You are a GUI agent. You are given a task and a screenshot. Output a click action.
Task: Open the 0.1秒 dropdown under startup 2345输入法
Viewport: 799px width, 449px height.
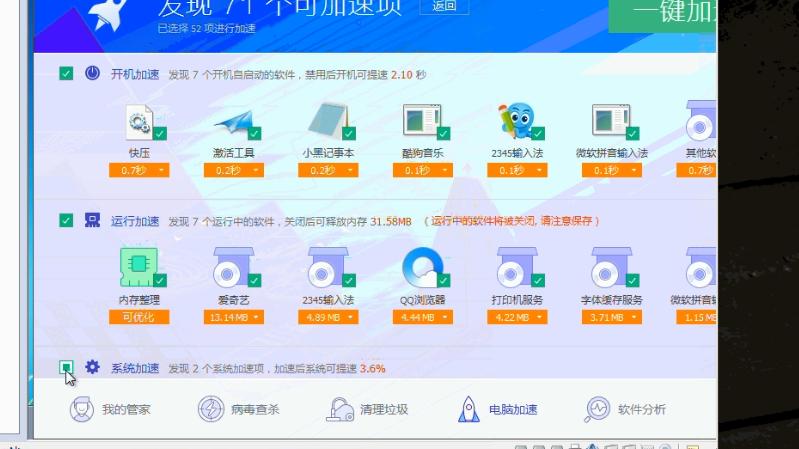point(517,170)
